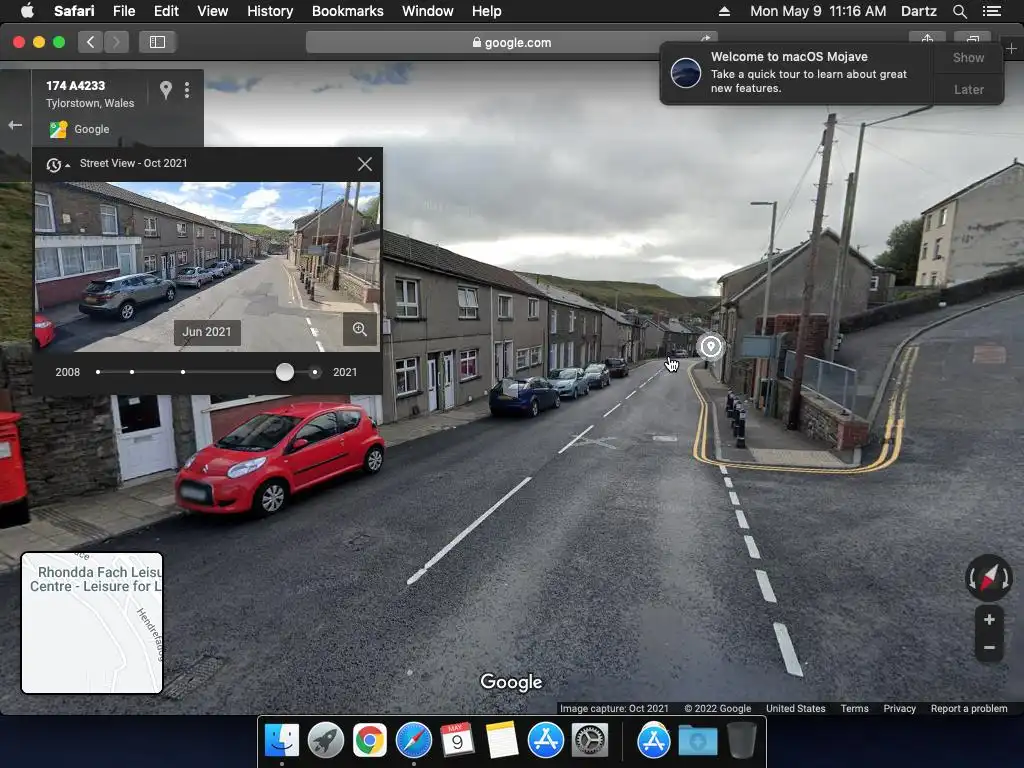
Task: Open Notification Center list icon
Action: tap(992, 11)
